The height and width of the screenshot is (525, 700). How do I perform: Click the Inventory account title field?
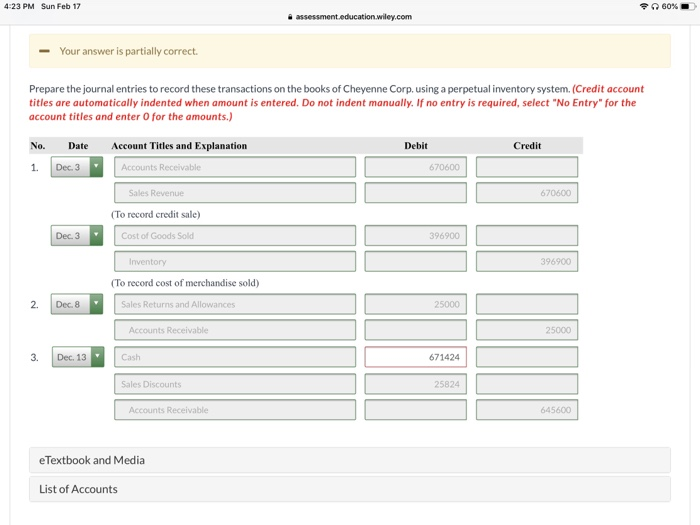coord(235,262)
